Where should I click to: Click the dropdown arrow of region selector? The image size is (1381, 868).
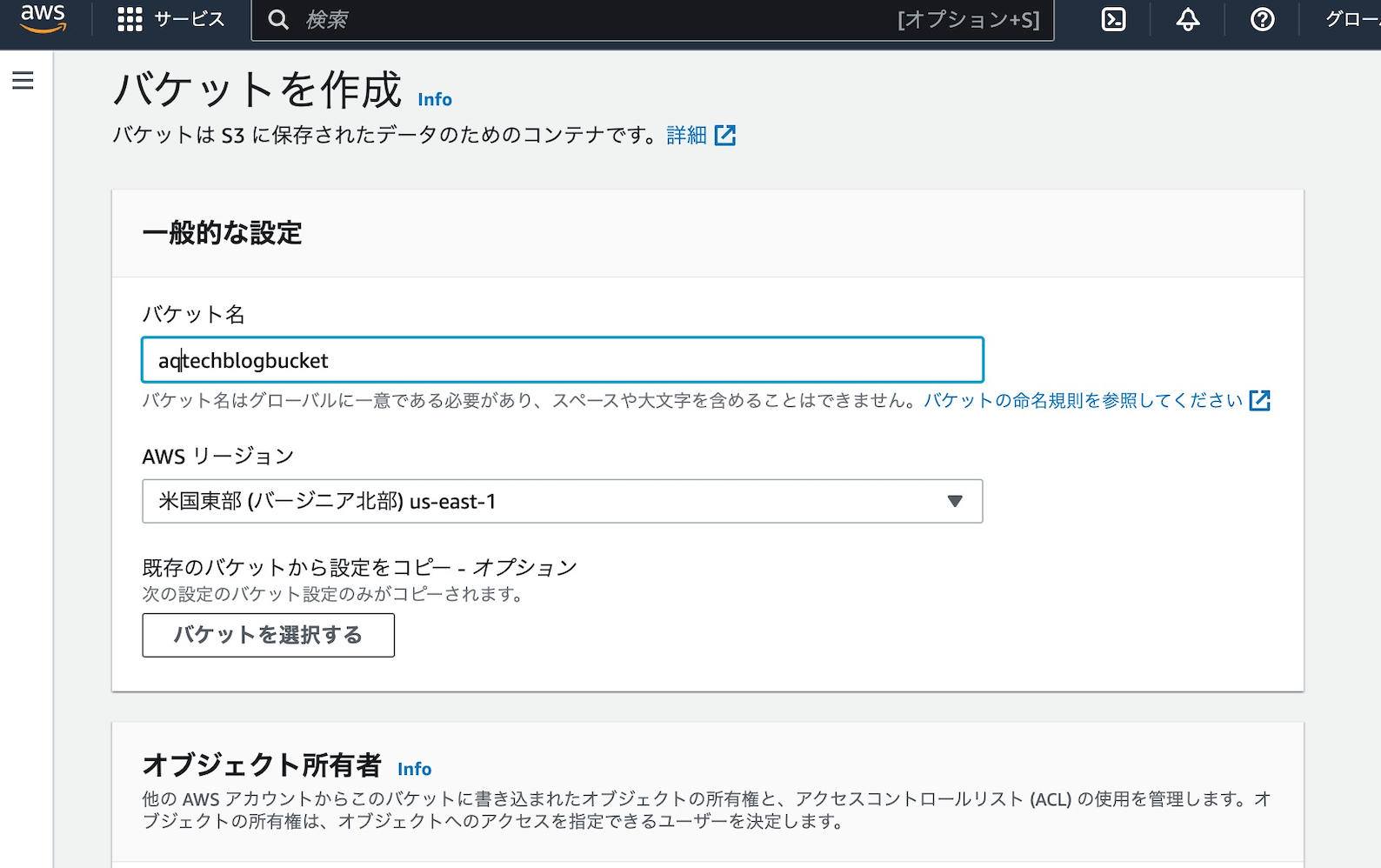[x=955, y=501]
